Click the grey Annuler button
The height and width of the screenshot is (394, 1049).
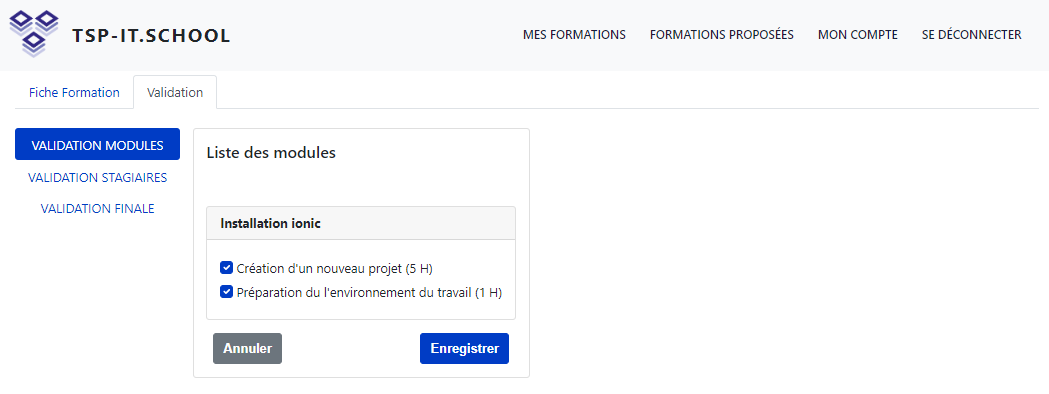(248, 349)
